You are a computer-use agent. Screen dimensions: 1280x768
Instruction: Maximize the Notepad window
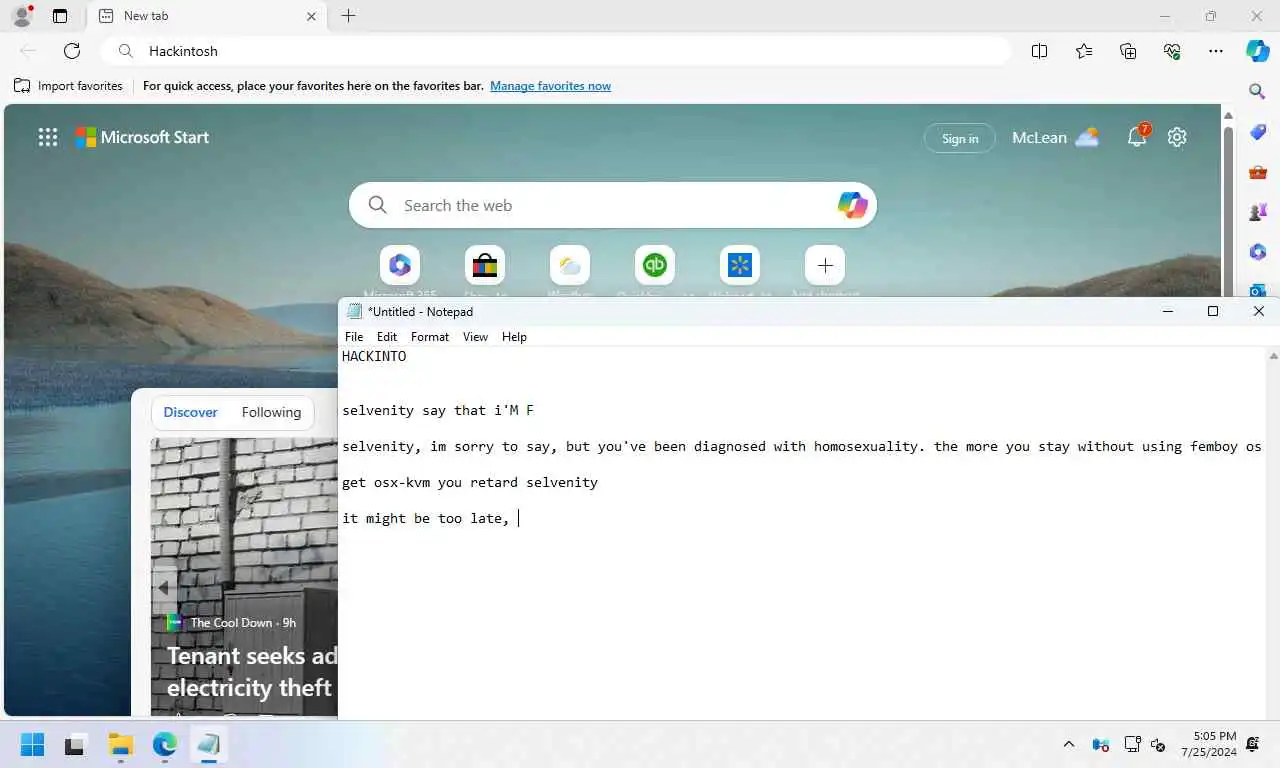pos(1213,311)
